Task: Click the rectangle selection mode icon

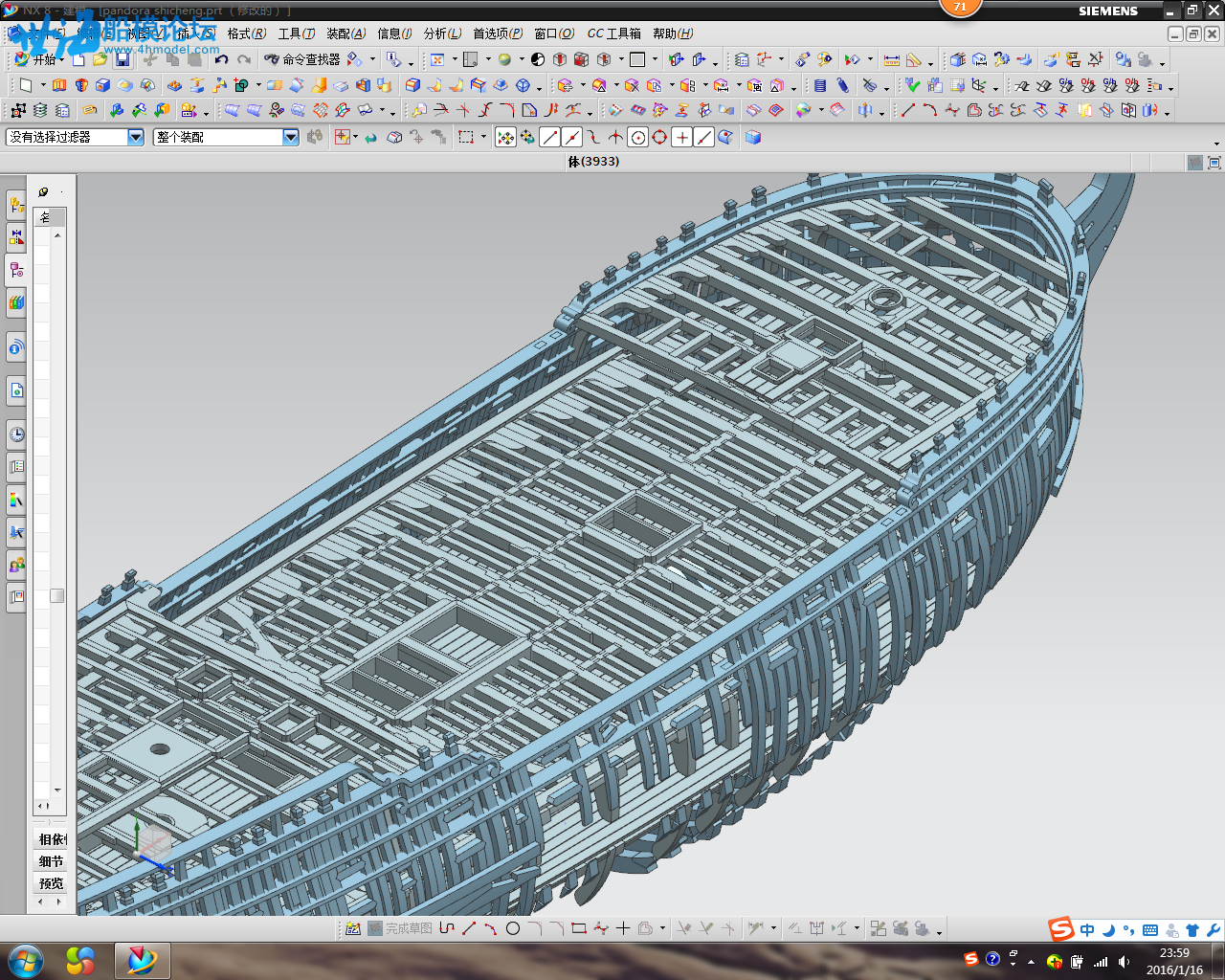Action: [466, 137]
